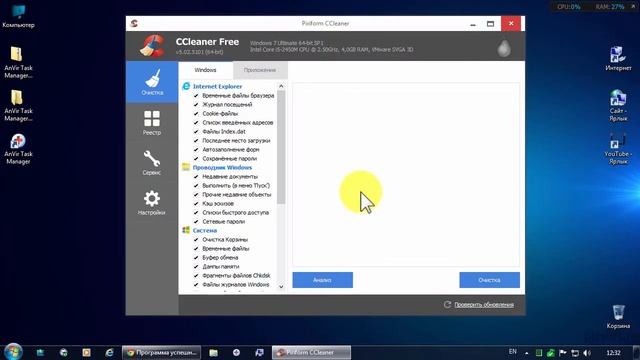640x360 pixels.
Task: Uncheck Временные файлы under Система
Action: point(196,249)
